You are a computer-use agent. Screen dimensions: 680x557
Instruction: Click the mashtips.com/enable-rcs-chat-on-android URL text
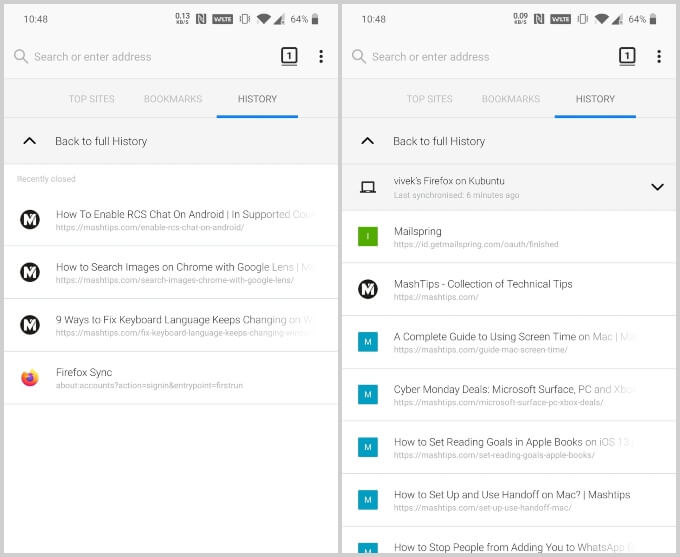150,227
